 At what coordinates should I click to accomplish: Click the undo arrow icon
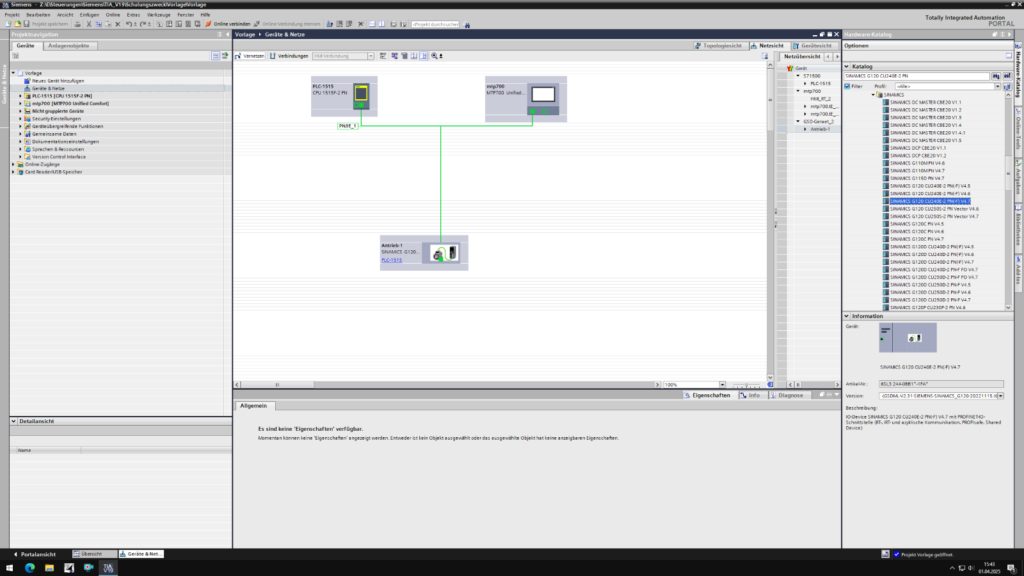point(129,24)
